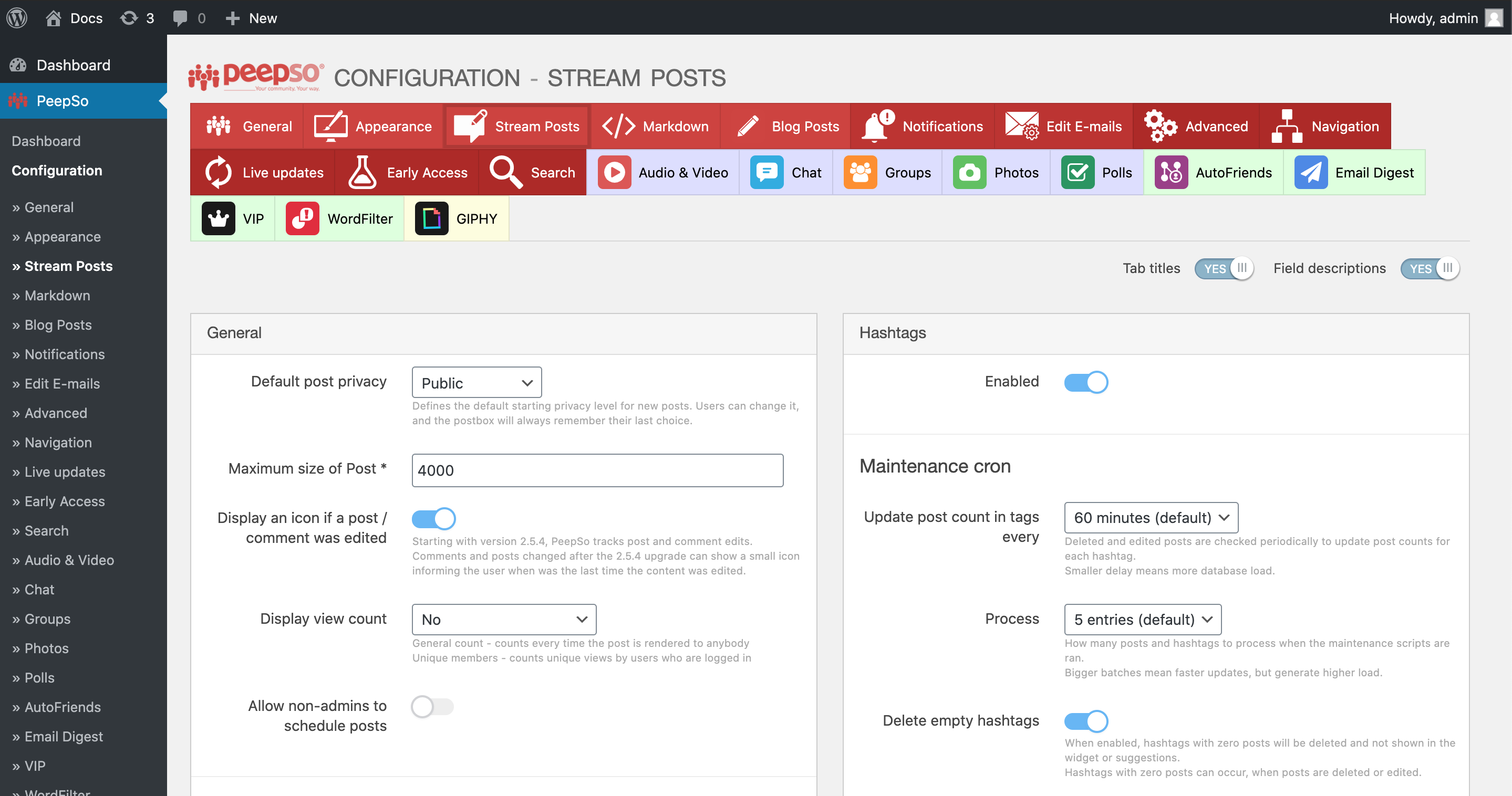
Task: Select Configuration in sidebar submenu
Action: 57,170
